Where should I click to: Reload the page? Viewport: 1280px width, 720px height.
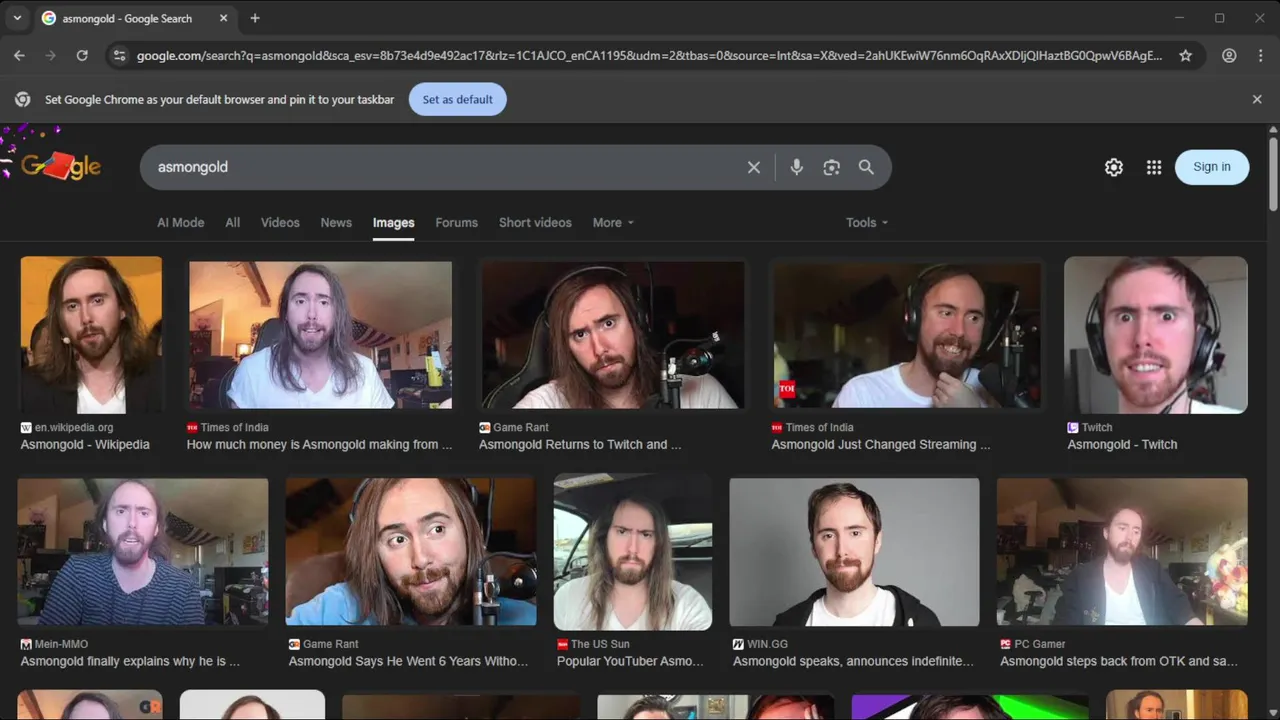(x=82, y=56)
